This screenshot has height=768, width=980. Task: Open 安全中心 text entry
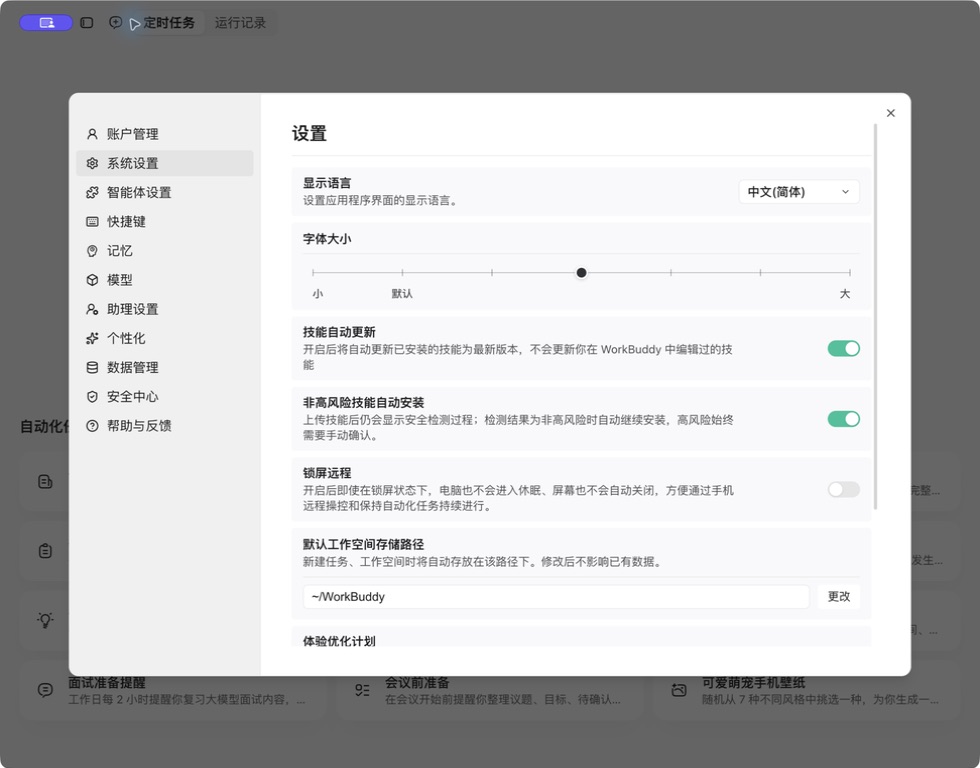pyautogui.click(x=132, y=397)
